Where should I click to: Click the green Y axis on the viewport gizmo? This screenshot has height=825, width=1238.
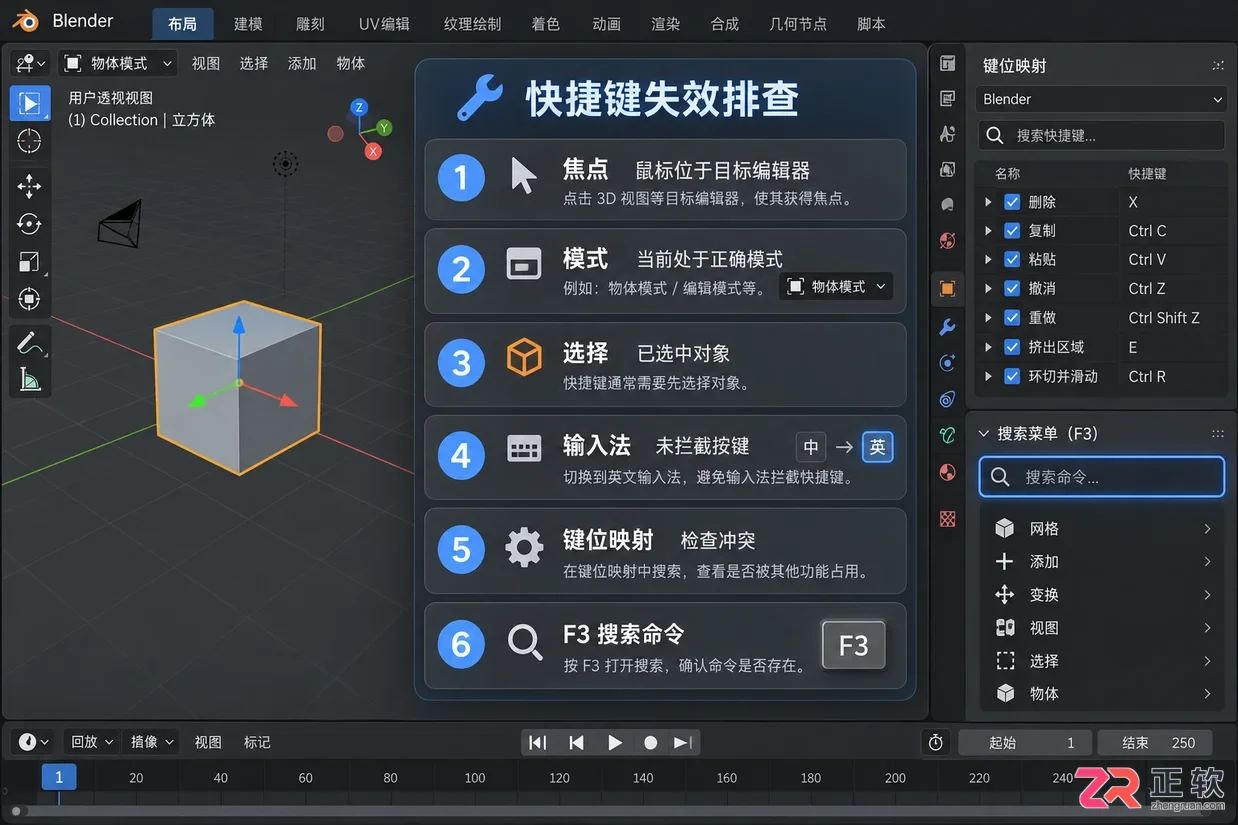coord(384,128)
